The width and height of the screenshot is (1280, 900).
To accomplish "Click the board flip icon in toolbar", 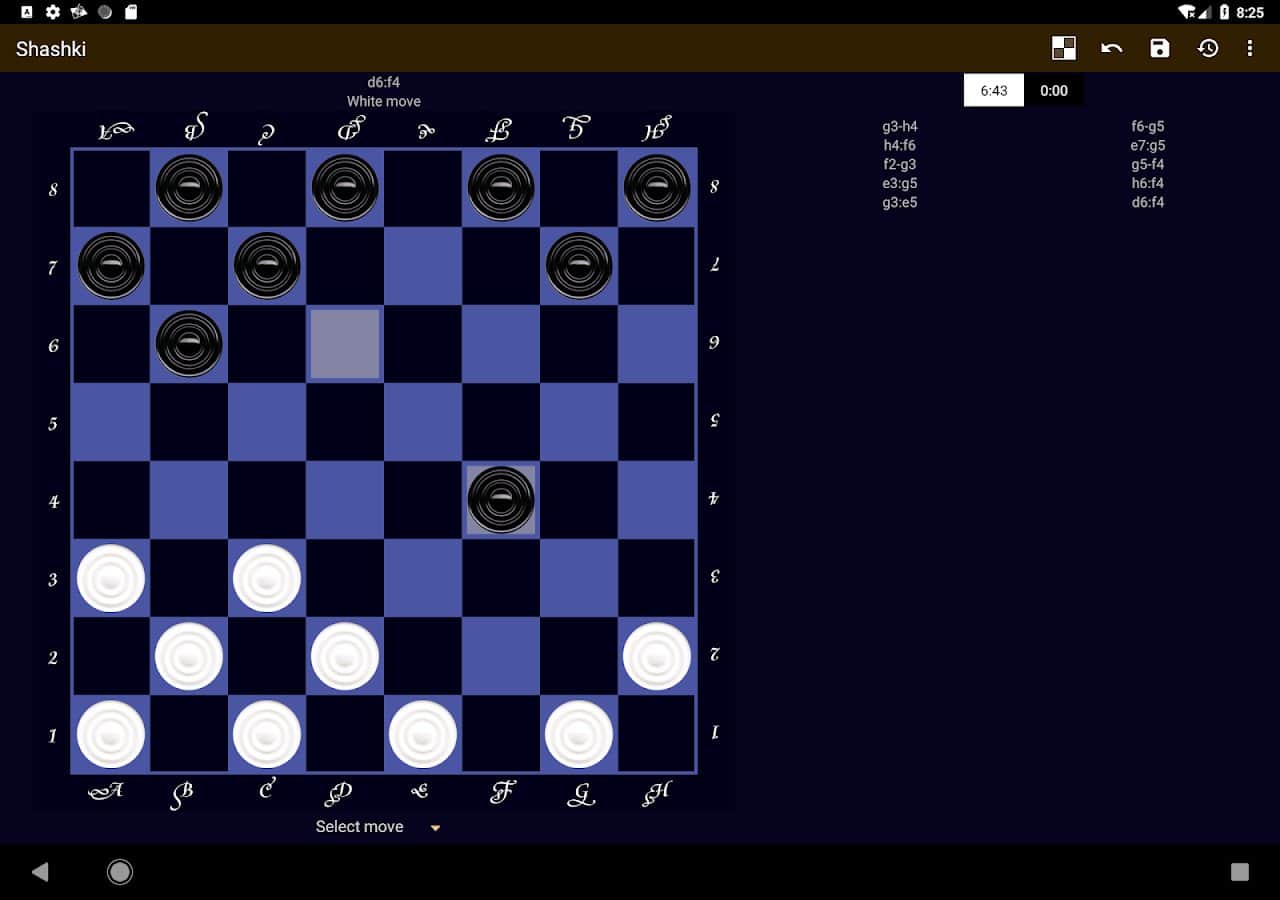I will pos(1064,48).
